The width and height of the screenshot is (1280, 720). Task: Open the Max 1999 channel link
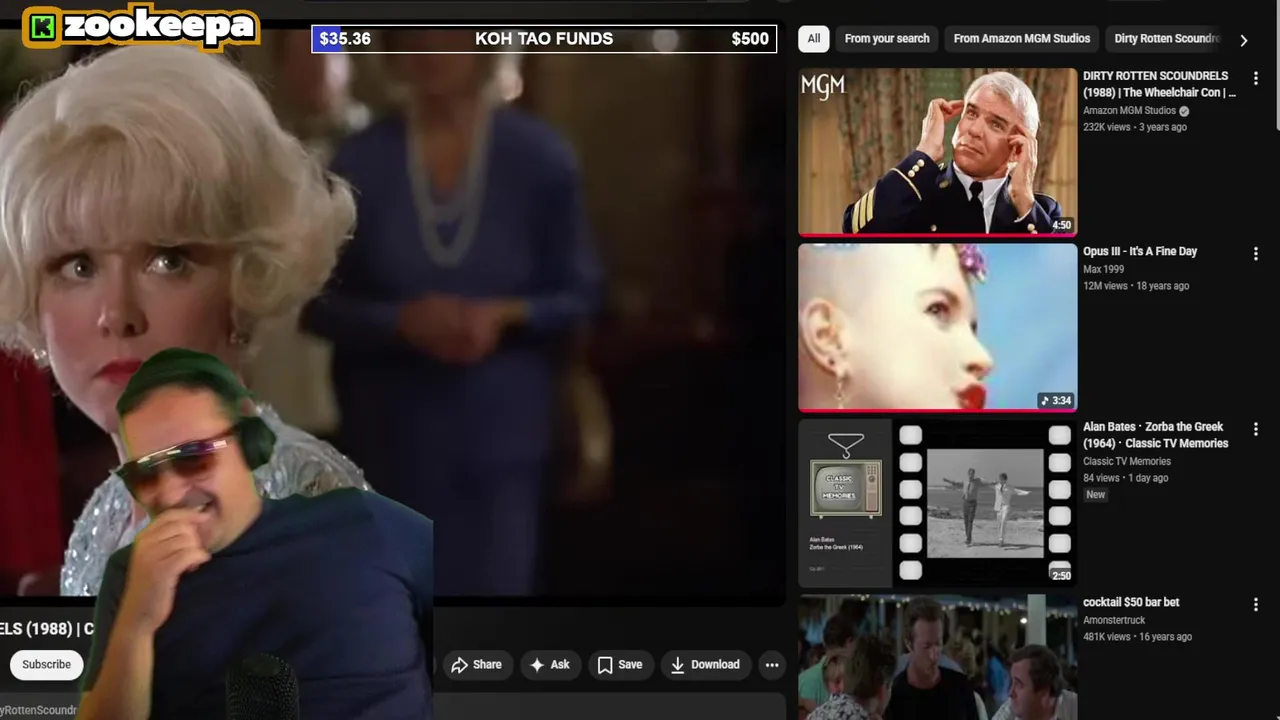[x=1103, y=270]
